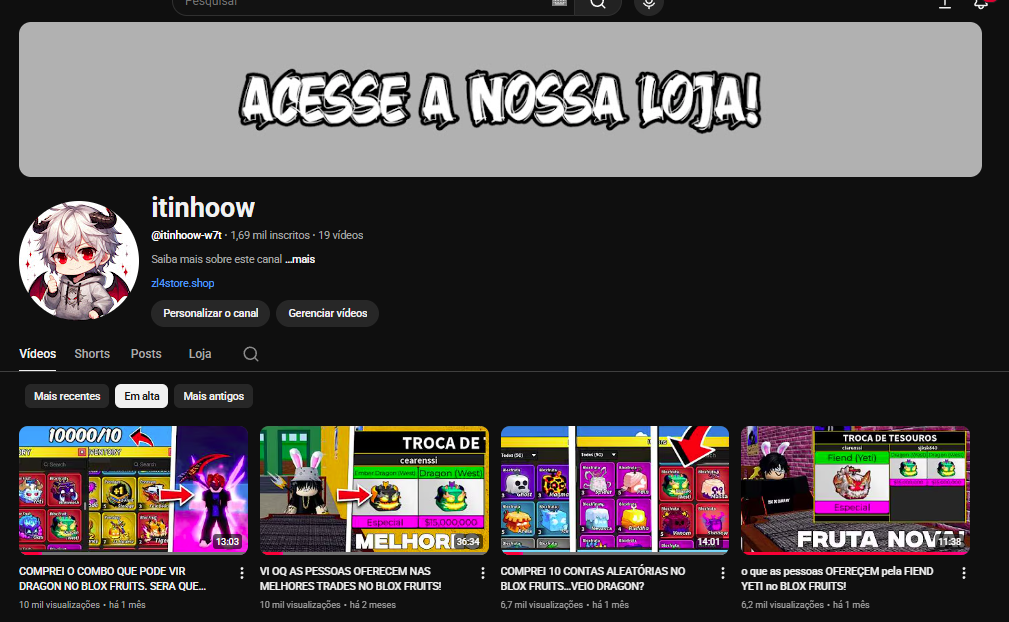The image size is (1009, 622).
Task: Open options menu for FIEND YETI video
Action: [x=963, y=572]
